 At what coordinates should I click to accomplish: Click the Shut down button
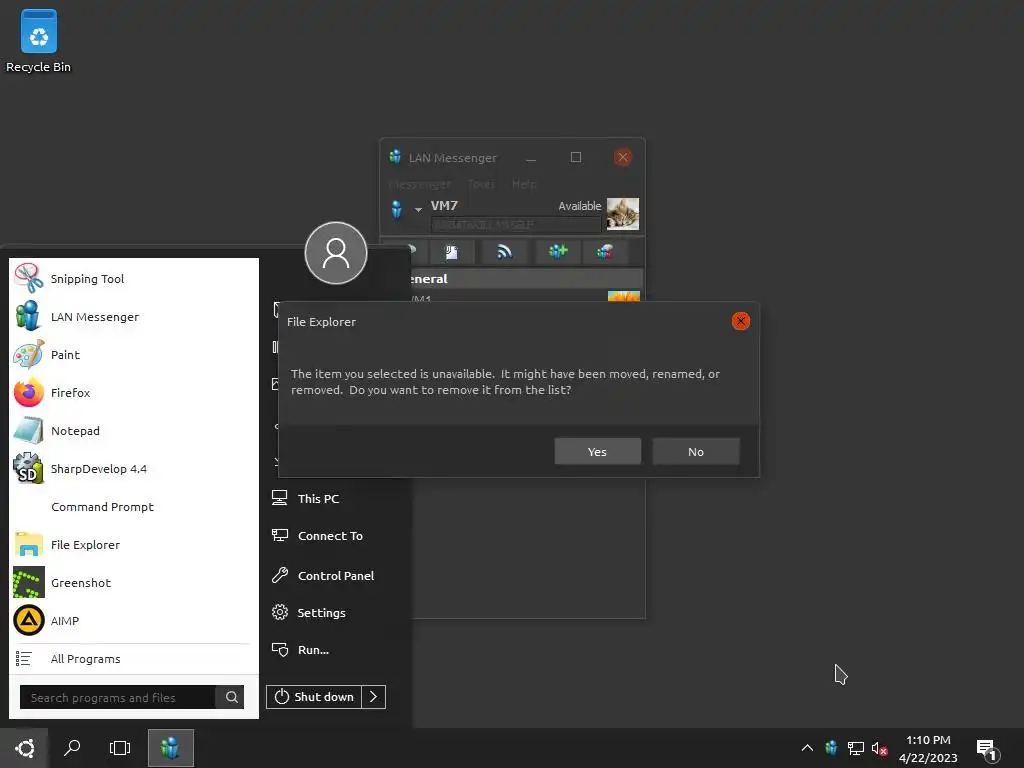coord(314,697)
